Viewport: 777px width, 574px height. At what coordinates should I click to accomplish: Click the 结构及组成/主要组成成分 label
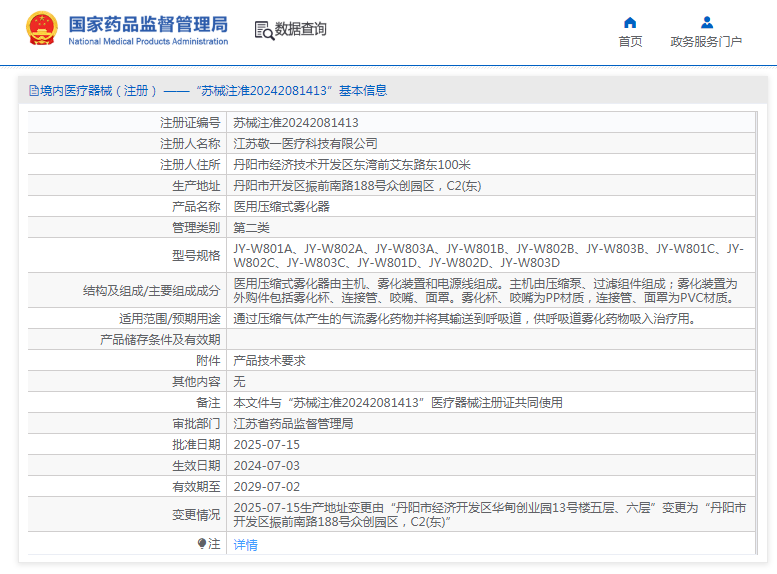[151, 290]
